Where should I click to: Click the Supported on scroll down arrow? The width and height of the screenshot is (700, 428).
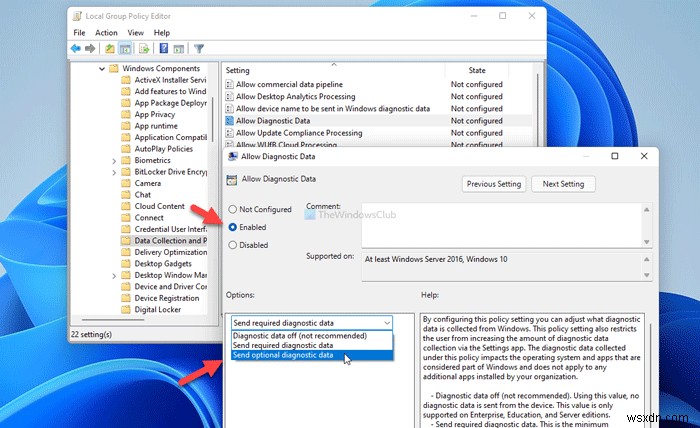coord(646,275)
